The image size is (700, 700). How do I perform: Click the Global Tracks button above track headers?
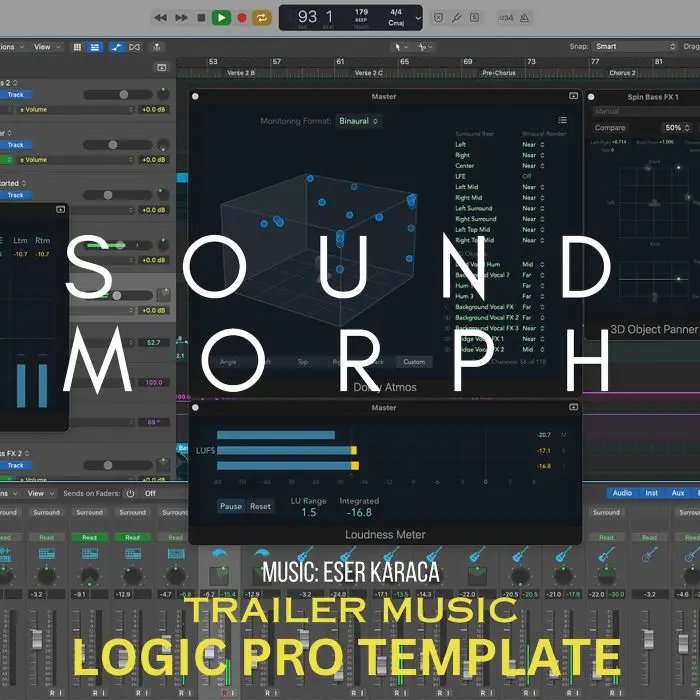point(162,67)
